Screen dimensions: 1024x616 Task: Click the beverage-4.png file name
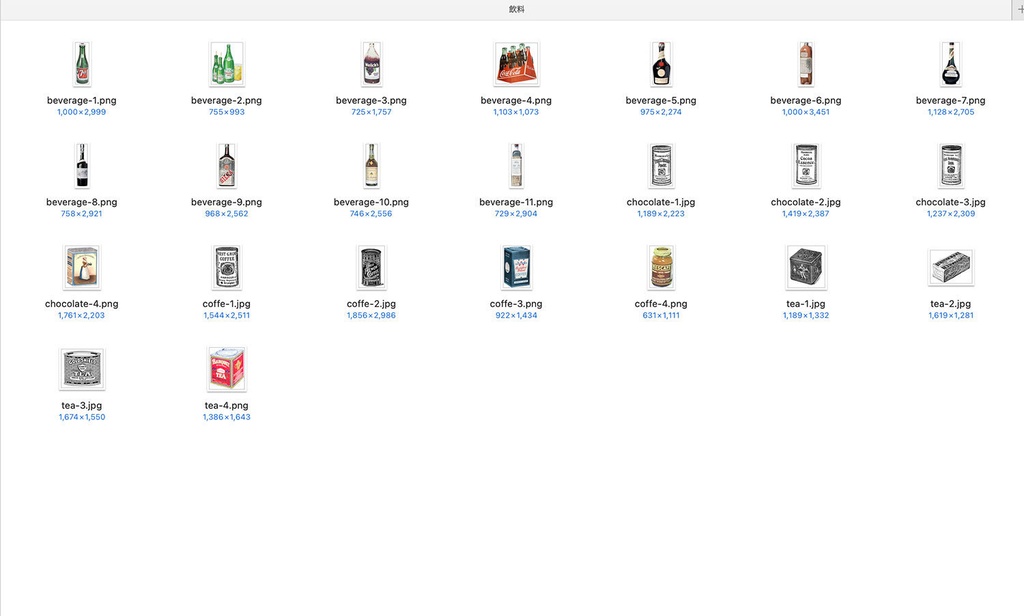tap(516, 101)
